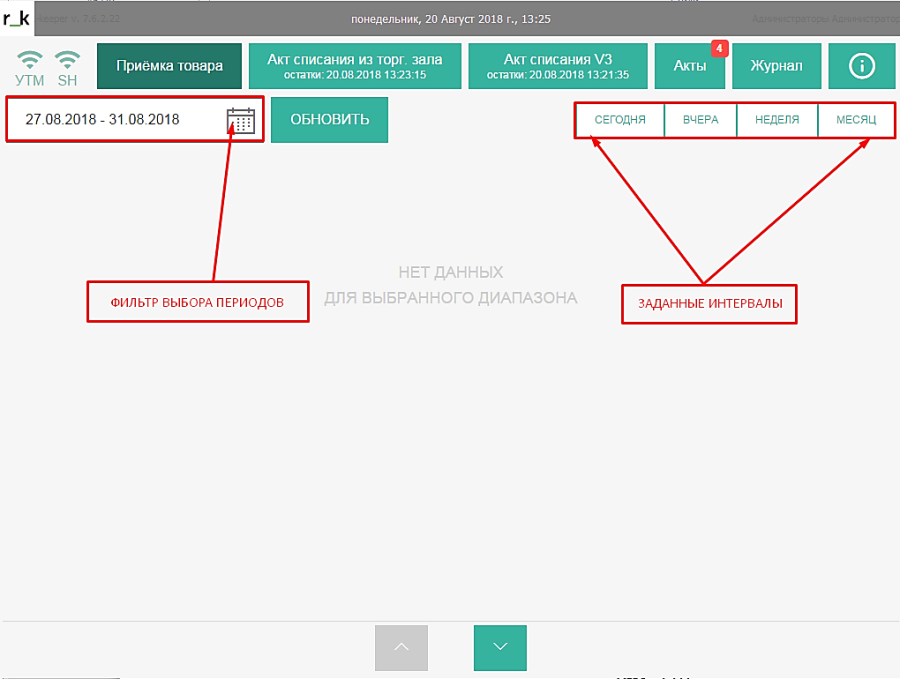Select the ВЧЕРА preset interval

click(700, 120)
